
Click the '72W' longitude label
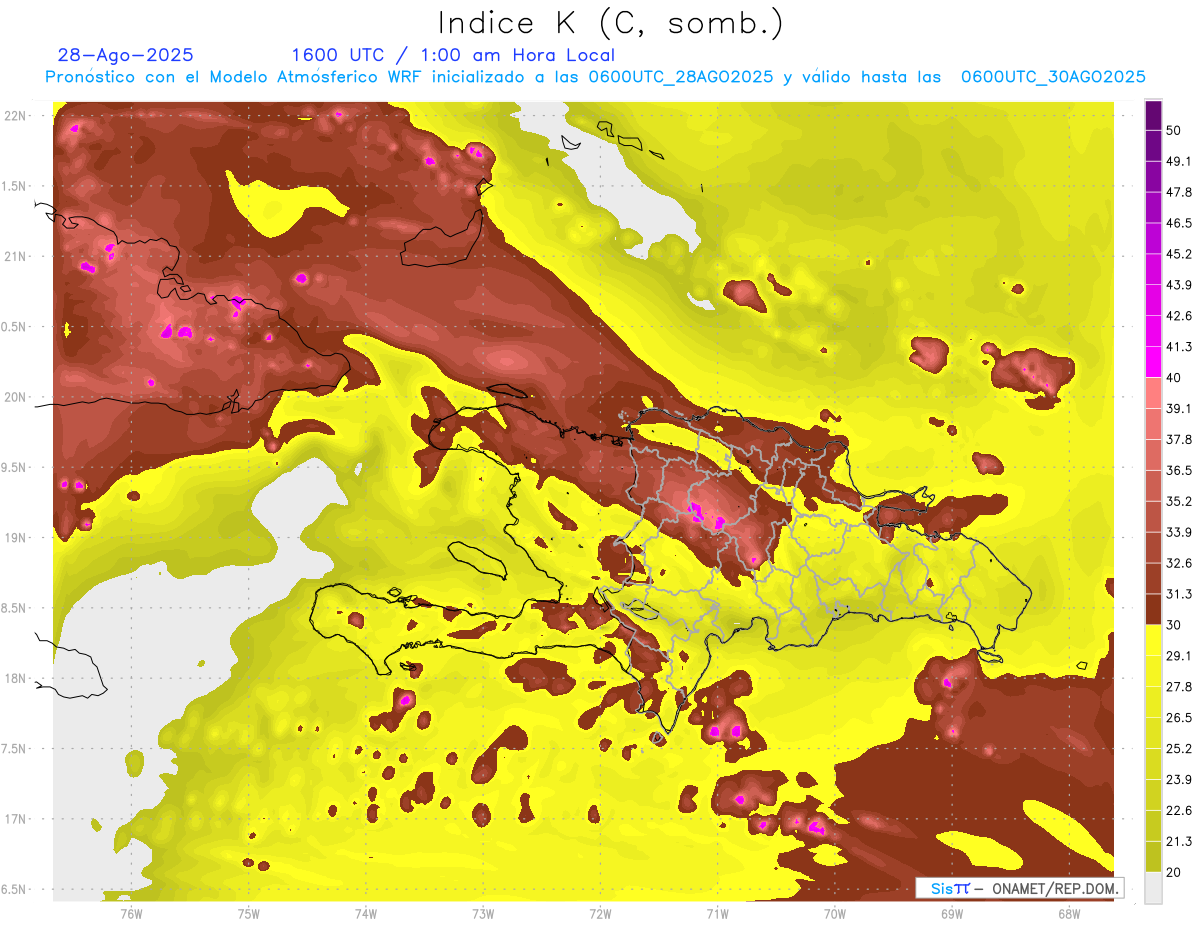pos(600,913)
